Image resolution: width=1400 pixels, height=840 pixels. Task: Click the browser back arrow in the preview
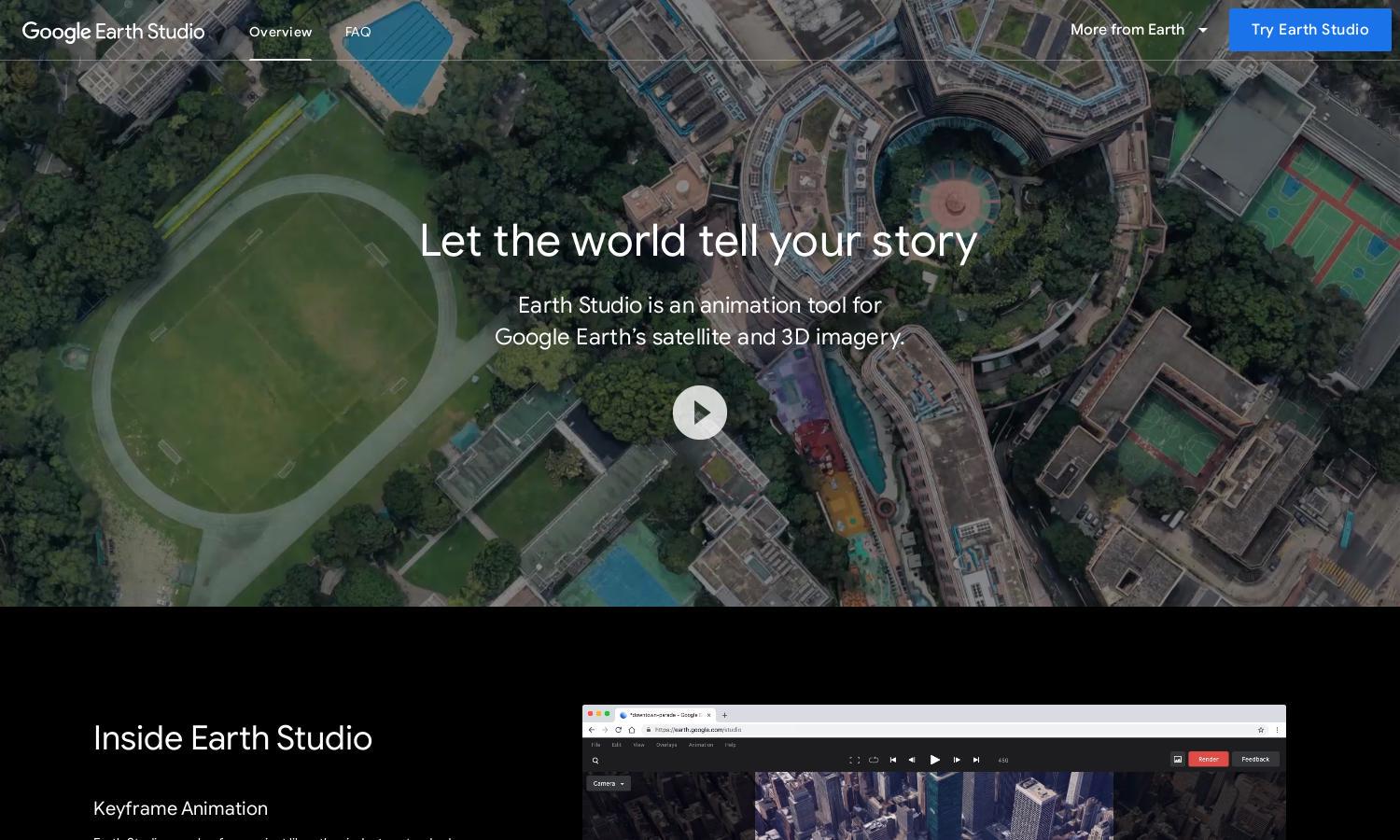tap(591, 730)
